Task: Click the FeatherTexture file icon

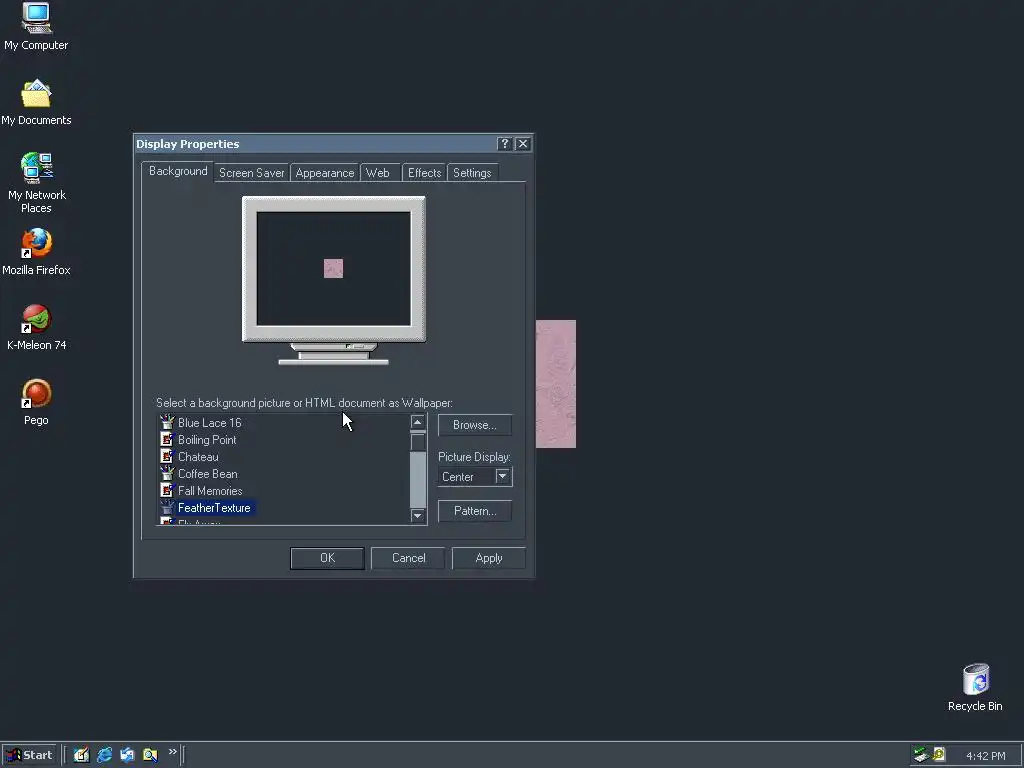Action: 167,507
